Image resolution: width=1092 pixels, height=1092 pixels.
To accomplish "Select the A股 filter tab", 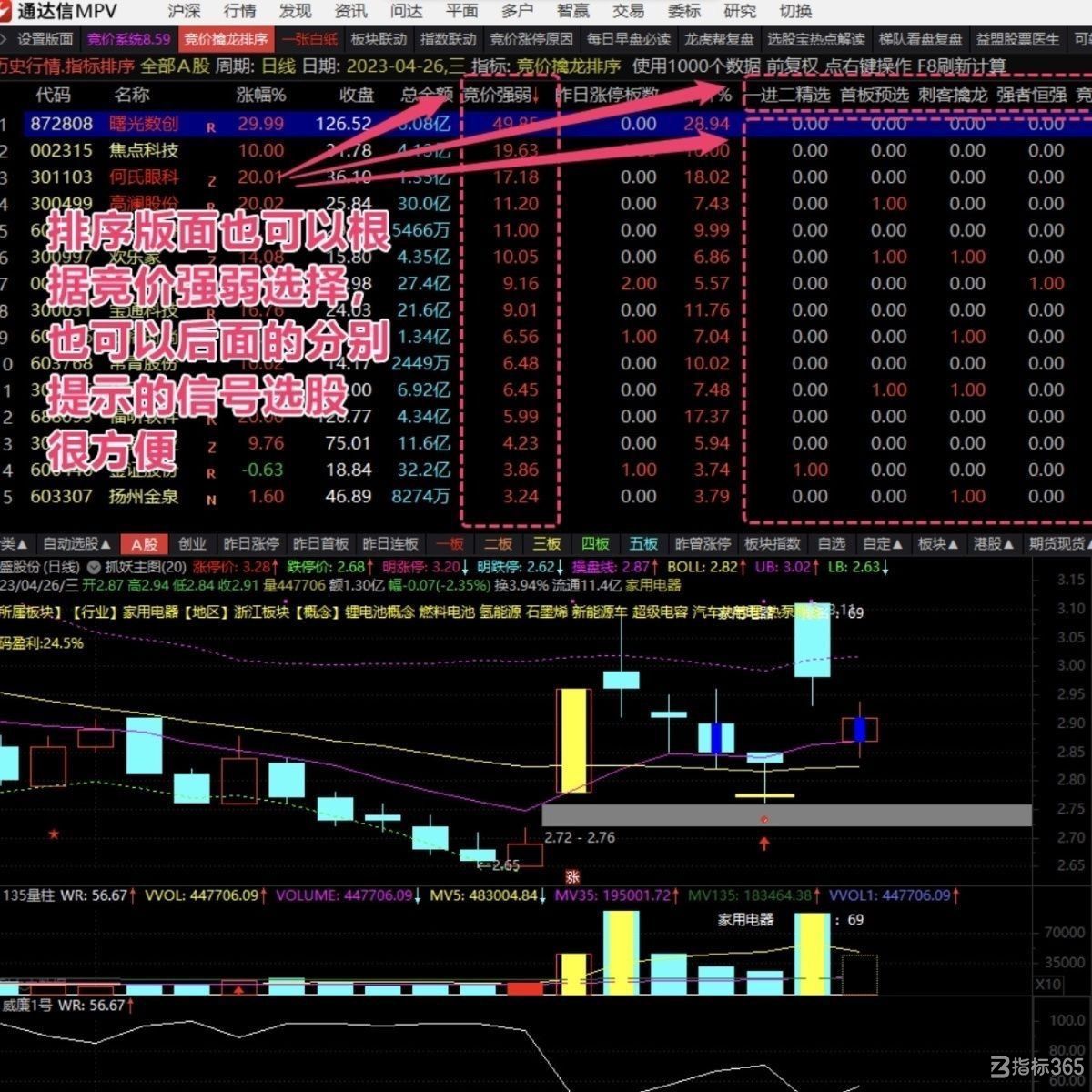I will tap(144, 544).
